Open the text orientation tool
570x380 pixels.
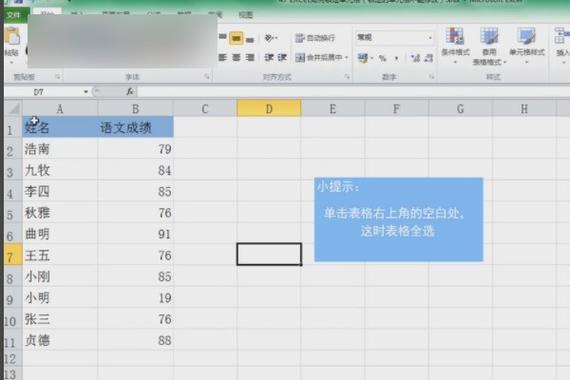(x=271, y=38)
